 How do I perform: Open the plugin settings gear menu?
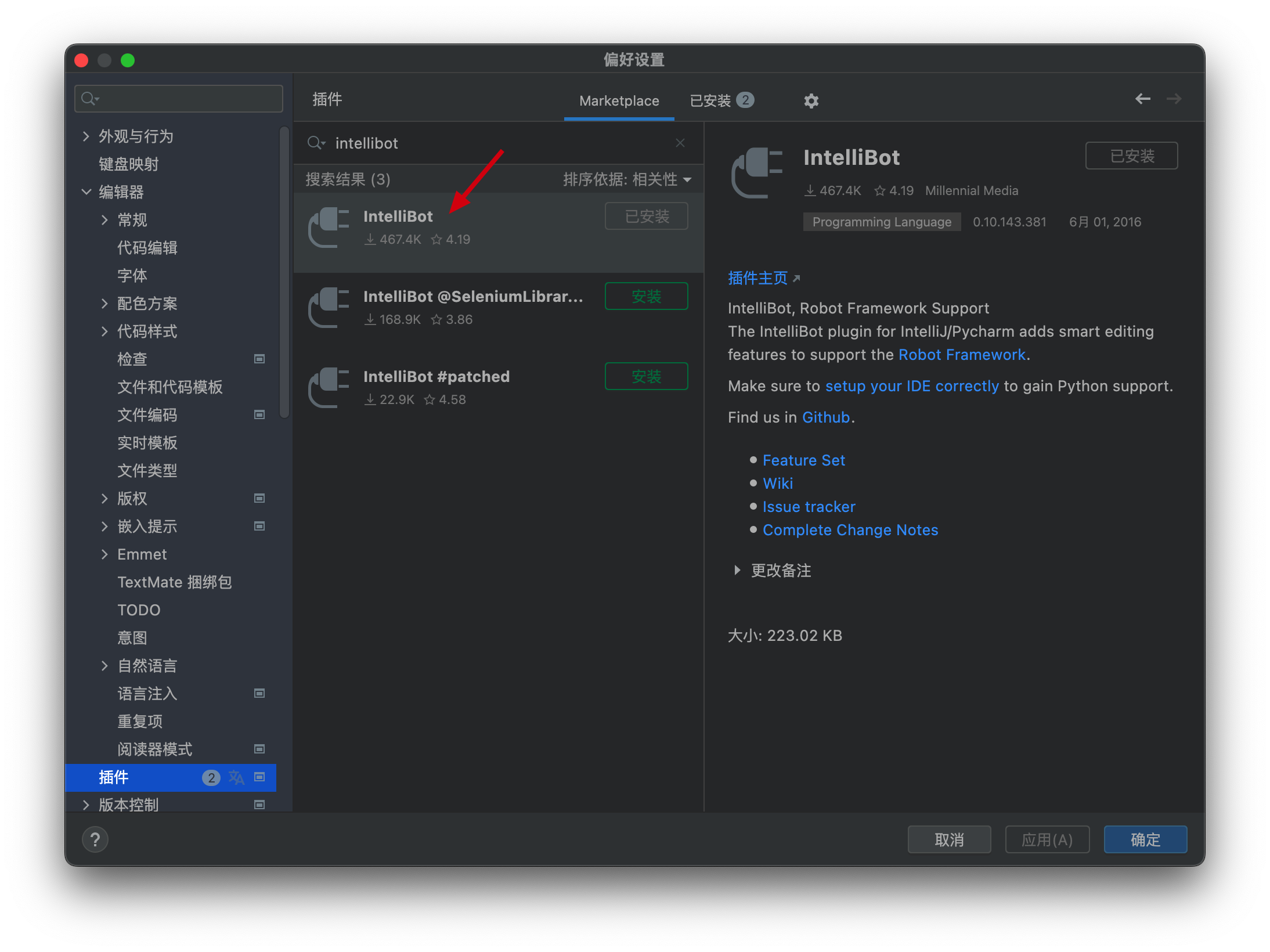pyautogui.click(x=811, y=100)
